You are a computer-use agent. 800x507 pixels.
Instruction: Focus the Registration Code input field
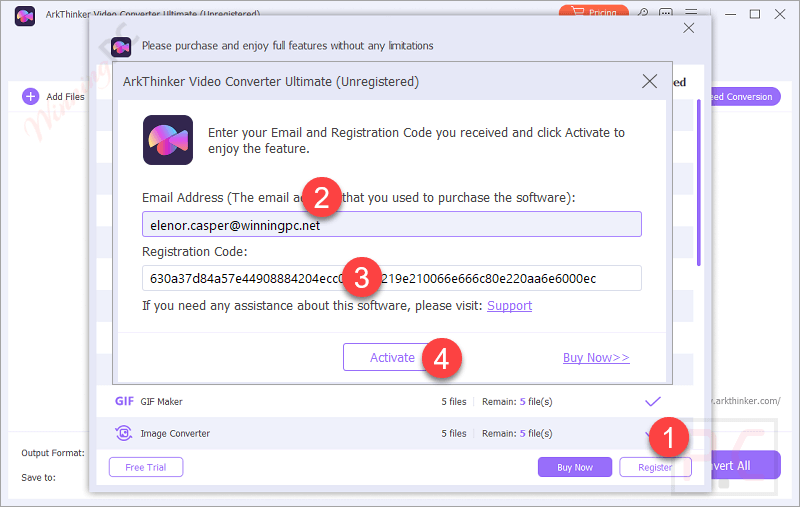click(x=391, y=278)
